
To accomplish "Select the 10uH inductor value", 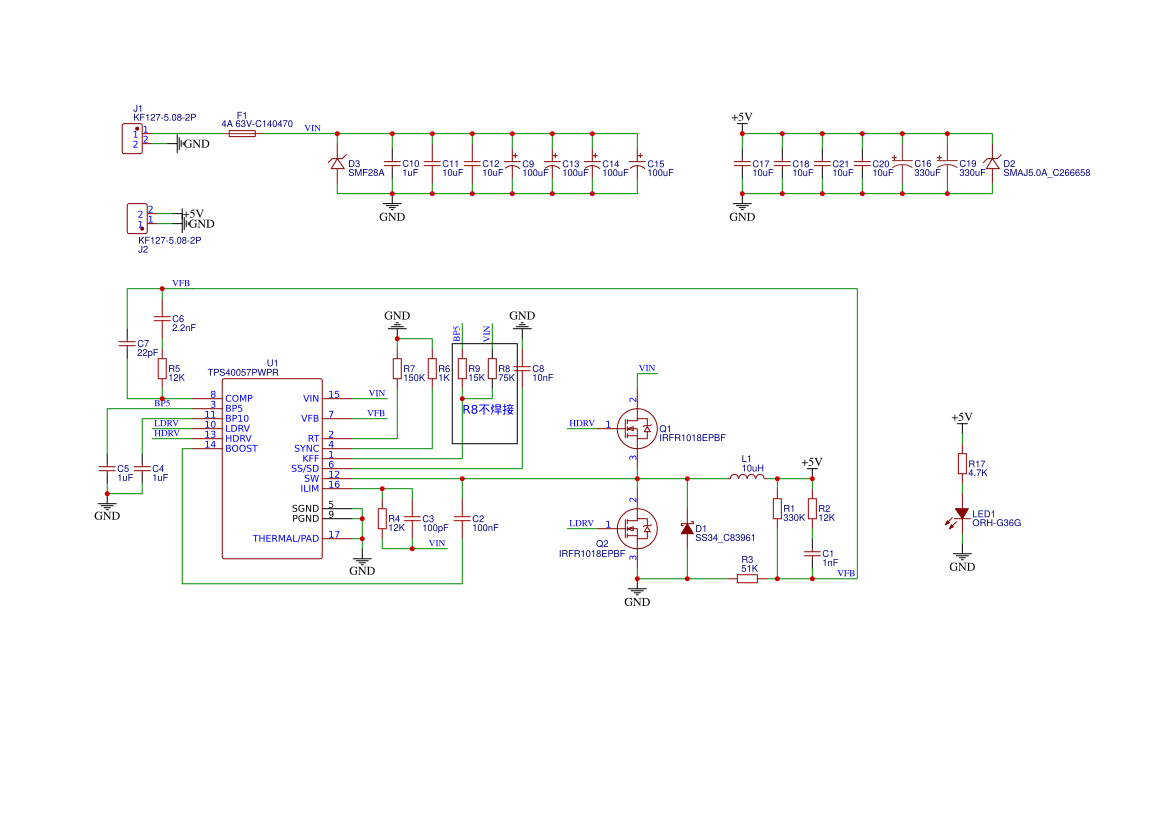I will (752, 469).
